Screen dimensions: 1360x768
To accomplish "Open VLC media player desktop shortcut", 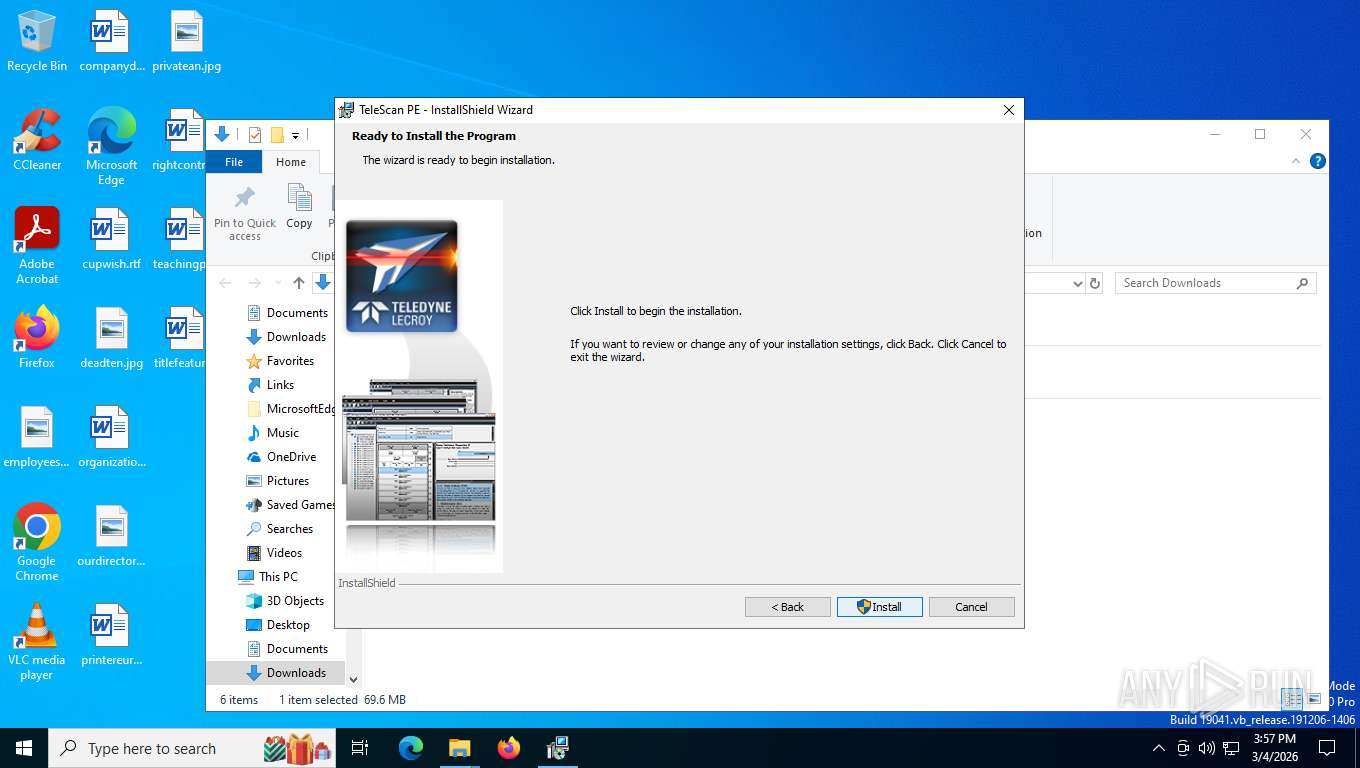I will click(37, 641).
